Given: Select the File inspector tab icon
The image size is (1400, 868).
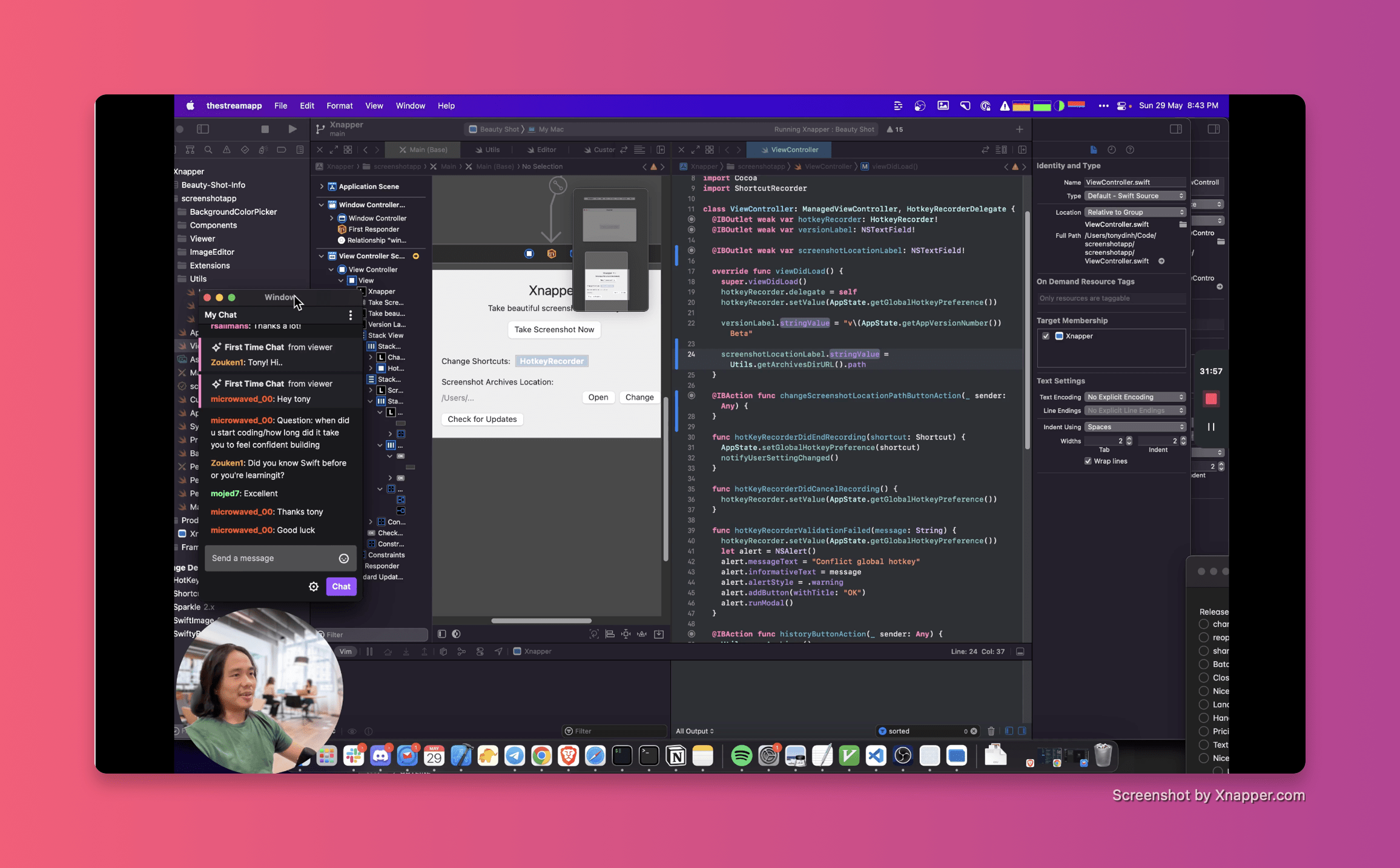Looking at the screenshot, I should tap(1094, 150).
